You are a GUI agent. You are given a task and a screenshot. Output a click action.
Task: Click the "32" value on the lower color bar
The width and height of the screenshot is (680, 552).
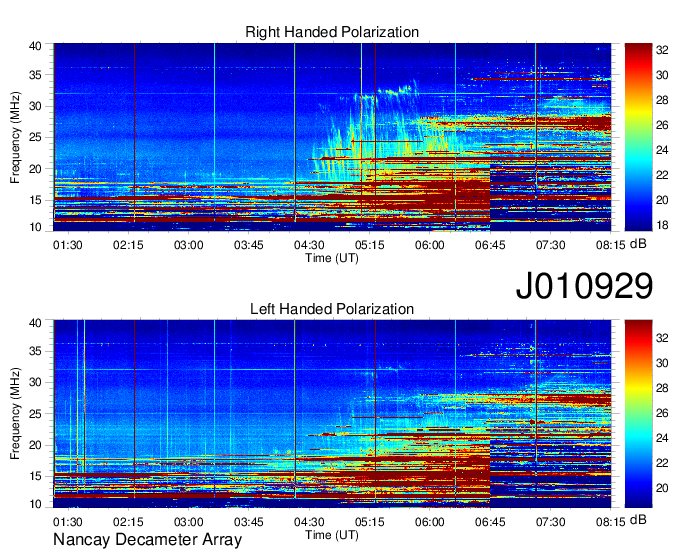click(662, 338)
